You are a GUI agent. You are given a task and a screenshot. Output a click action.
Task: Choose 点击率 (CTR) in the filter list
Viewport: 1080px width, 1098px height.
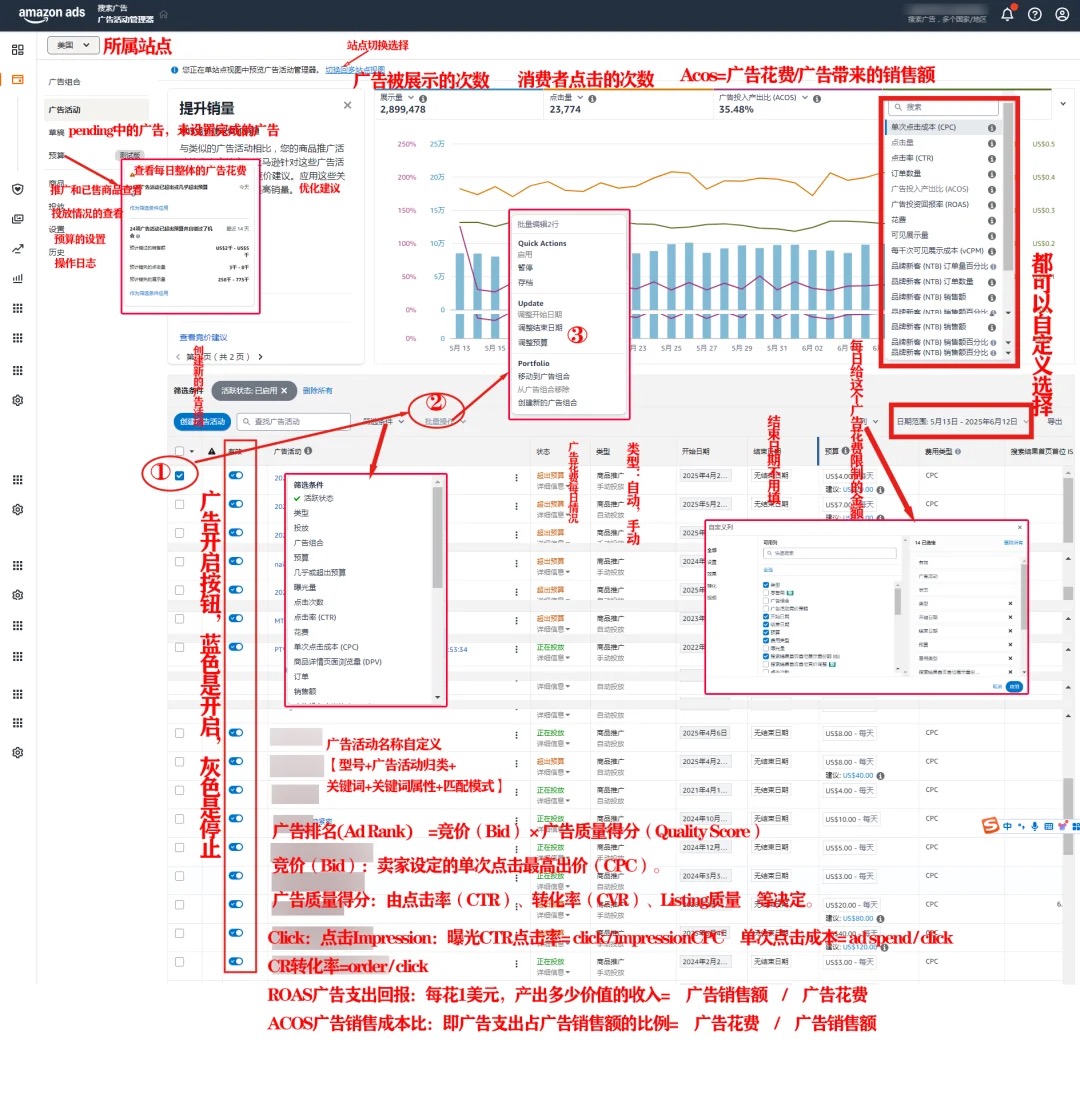point(315,618)
